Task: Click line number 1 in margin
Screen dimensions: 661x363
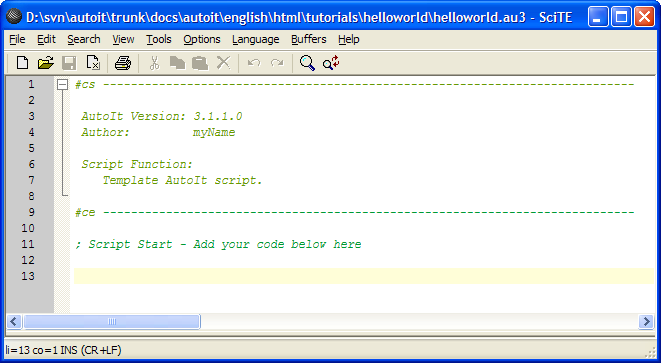Action: 31,84
